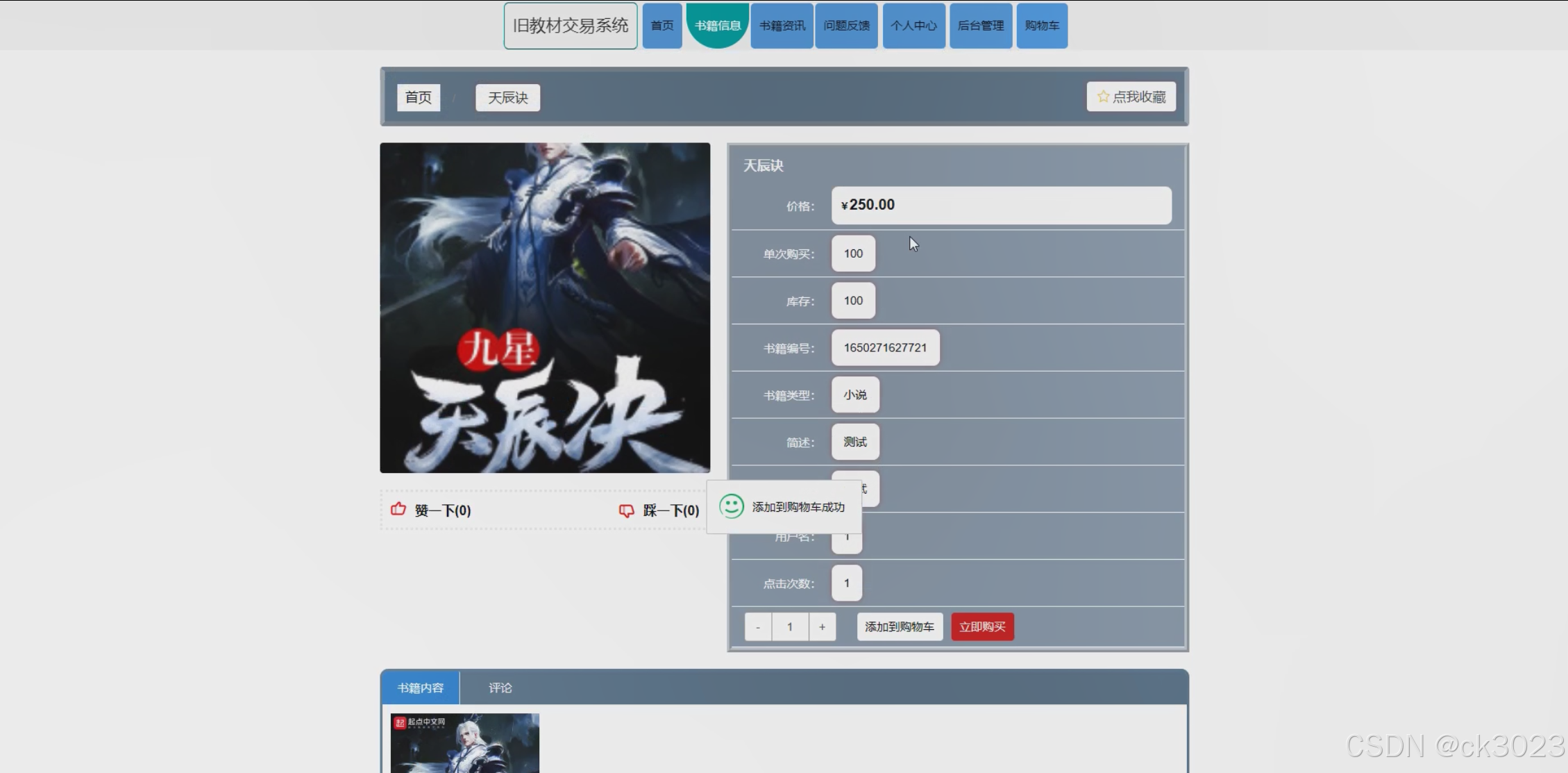This screenshot has width=1568, height=773.
Task: Decrease quantity with the minus button
Action: point(758,627)
